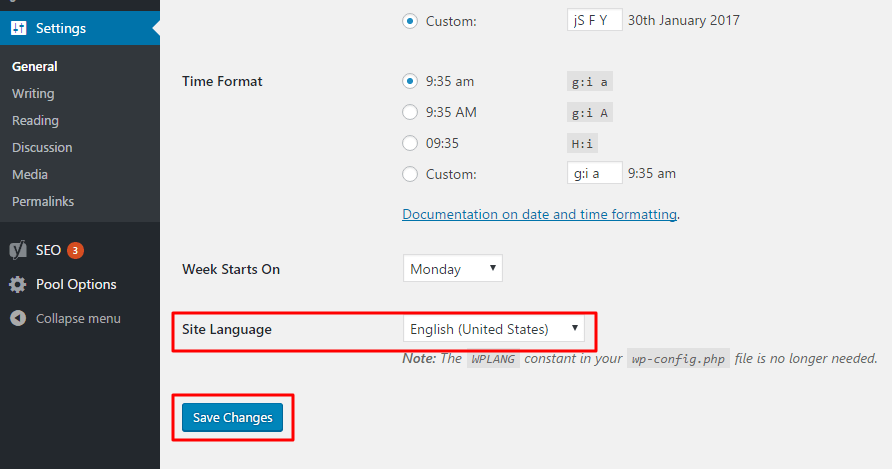Click the Pool Options gear icon
Image resolution: width=892 pixels, height=469 pixels.
[x=18, y=284]
